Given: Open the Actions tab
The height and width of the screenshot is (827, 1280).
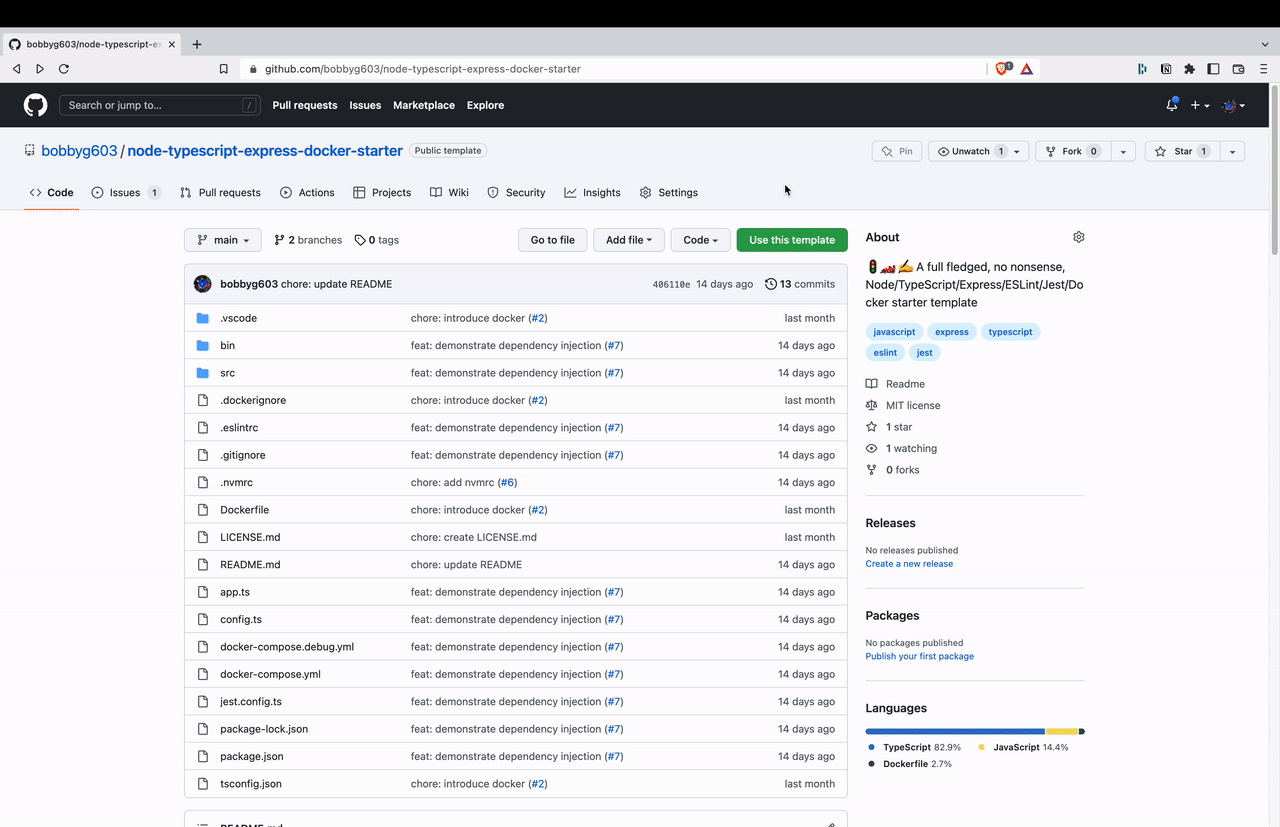Looking at the screenshot, I should [x=307, y=192].
